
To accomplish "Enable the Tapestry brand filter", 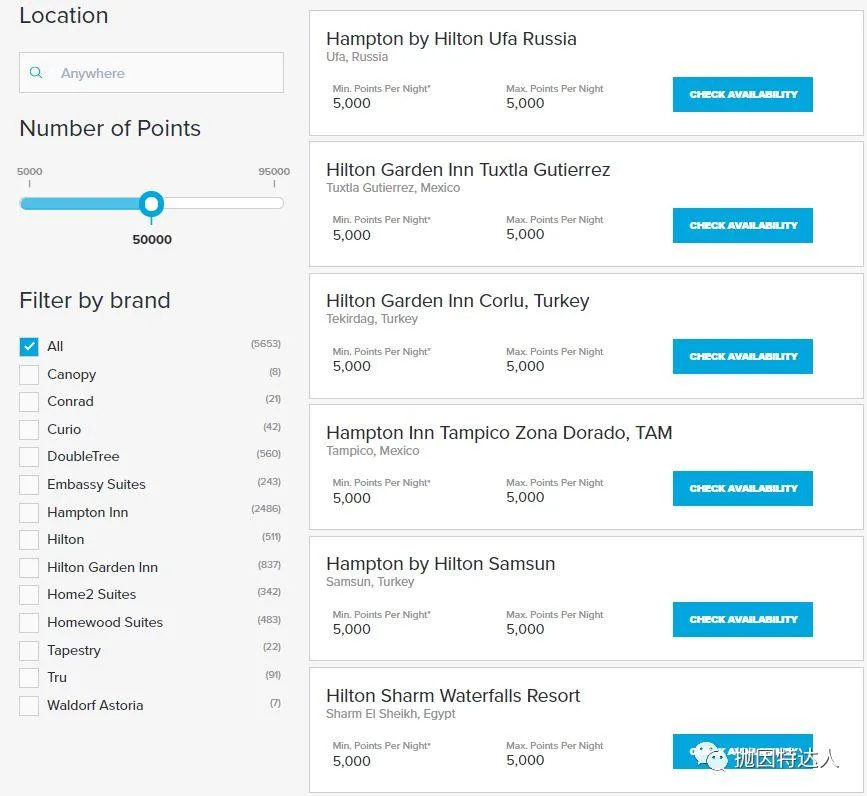I will tap(29, 651).
